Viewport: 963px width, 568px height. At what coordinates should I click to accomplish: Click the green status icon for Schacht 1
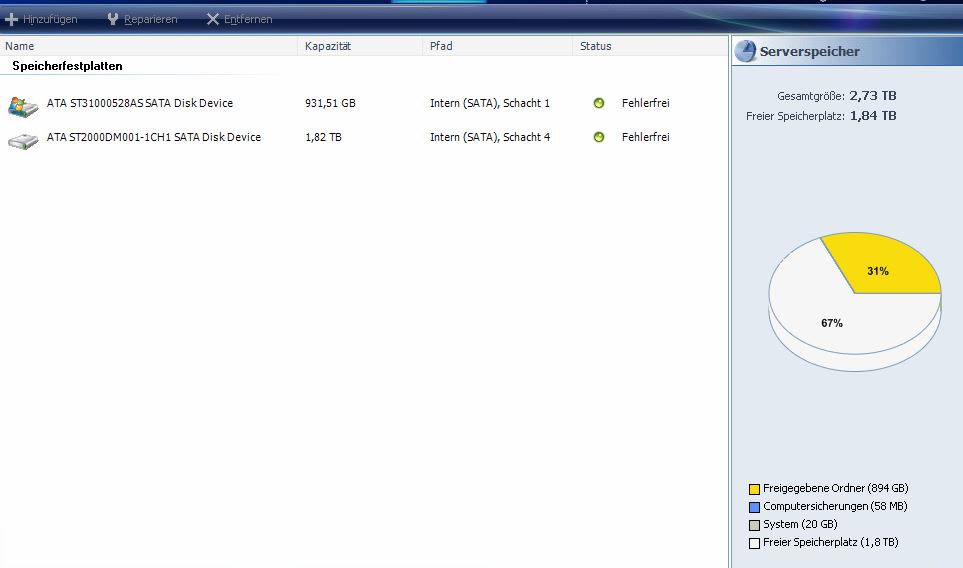pos(599,103)
